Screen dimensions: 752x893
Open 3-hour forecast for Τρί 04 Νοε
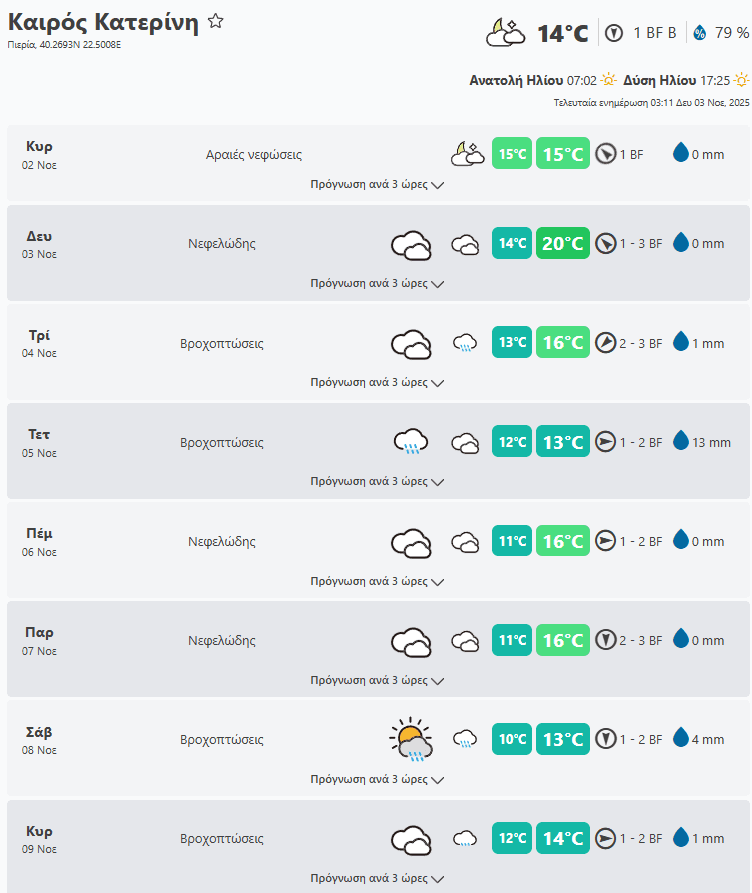click(x=377, y=382)
